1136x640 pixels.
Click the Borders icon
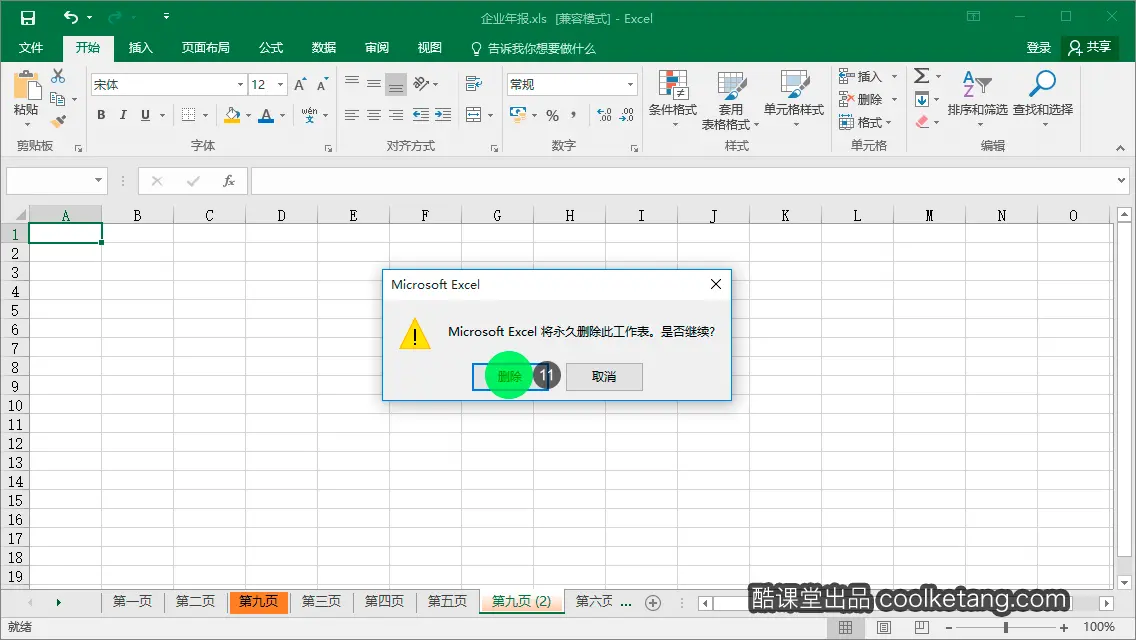pyautogui.click(x=188, y=115)
